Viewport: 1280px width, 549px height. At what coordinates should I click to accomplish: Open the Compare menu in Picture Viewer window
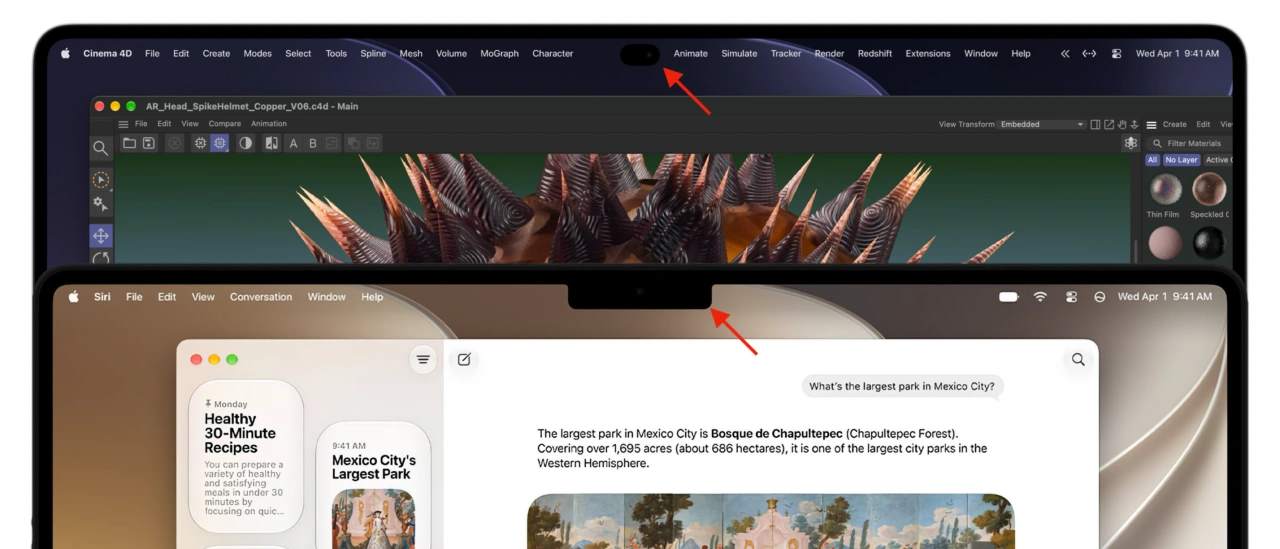coord(225,124)
